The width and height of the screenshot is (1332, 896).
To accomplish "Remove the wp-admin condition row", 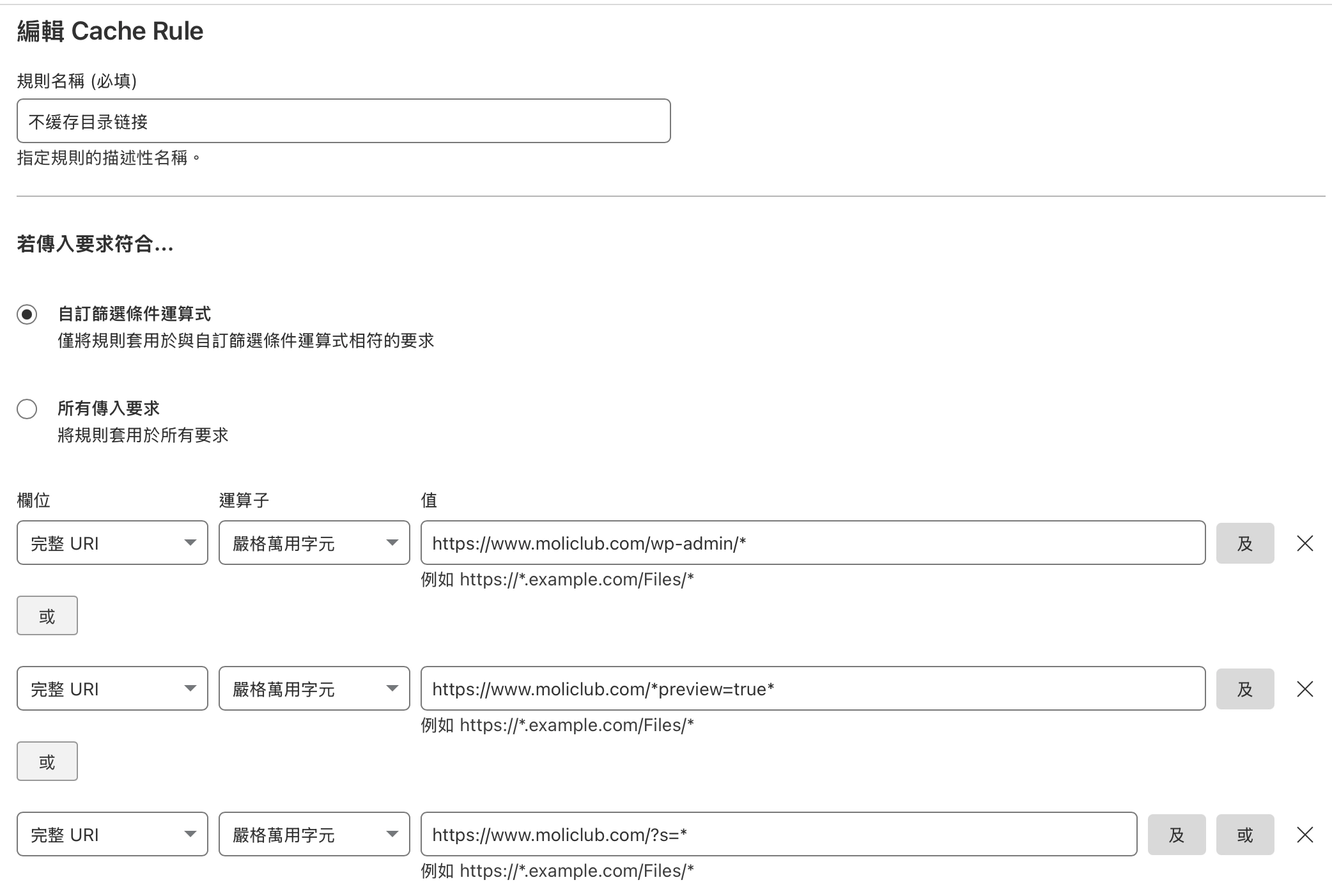I will point(1305,543).
